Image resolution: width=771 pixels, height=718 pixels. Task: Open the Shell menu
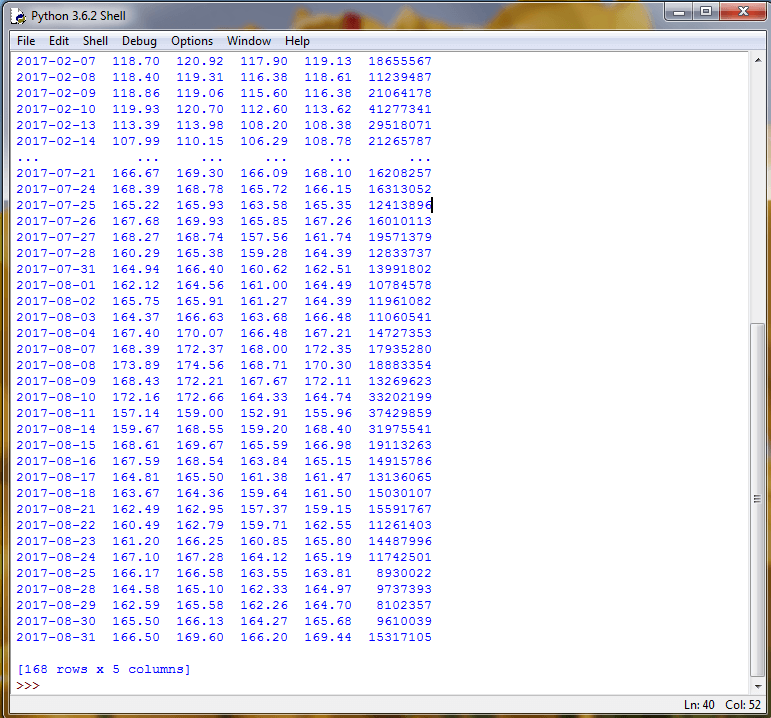click(x=95, y=41)
